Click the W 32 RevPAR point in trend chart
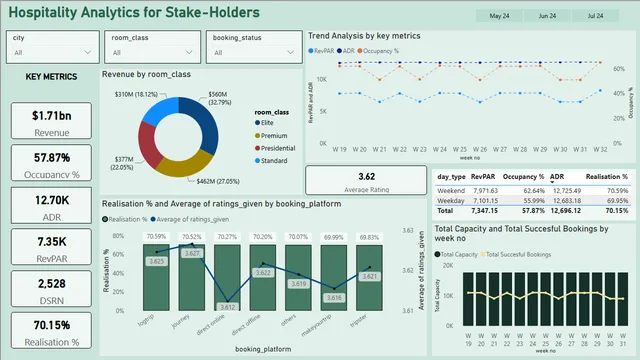Screen dimensions: 640x360 point(600,91)
